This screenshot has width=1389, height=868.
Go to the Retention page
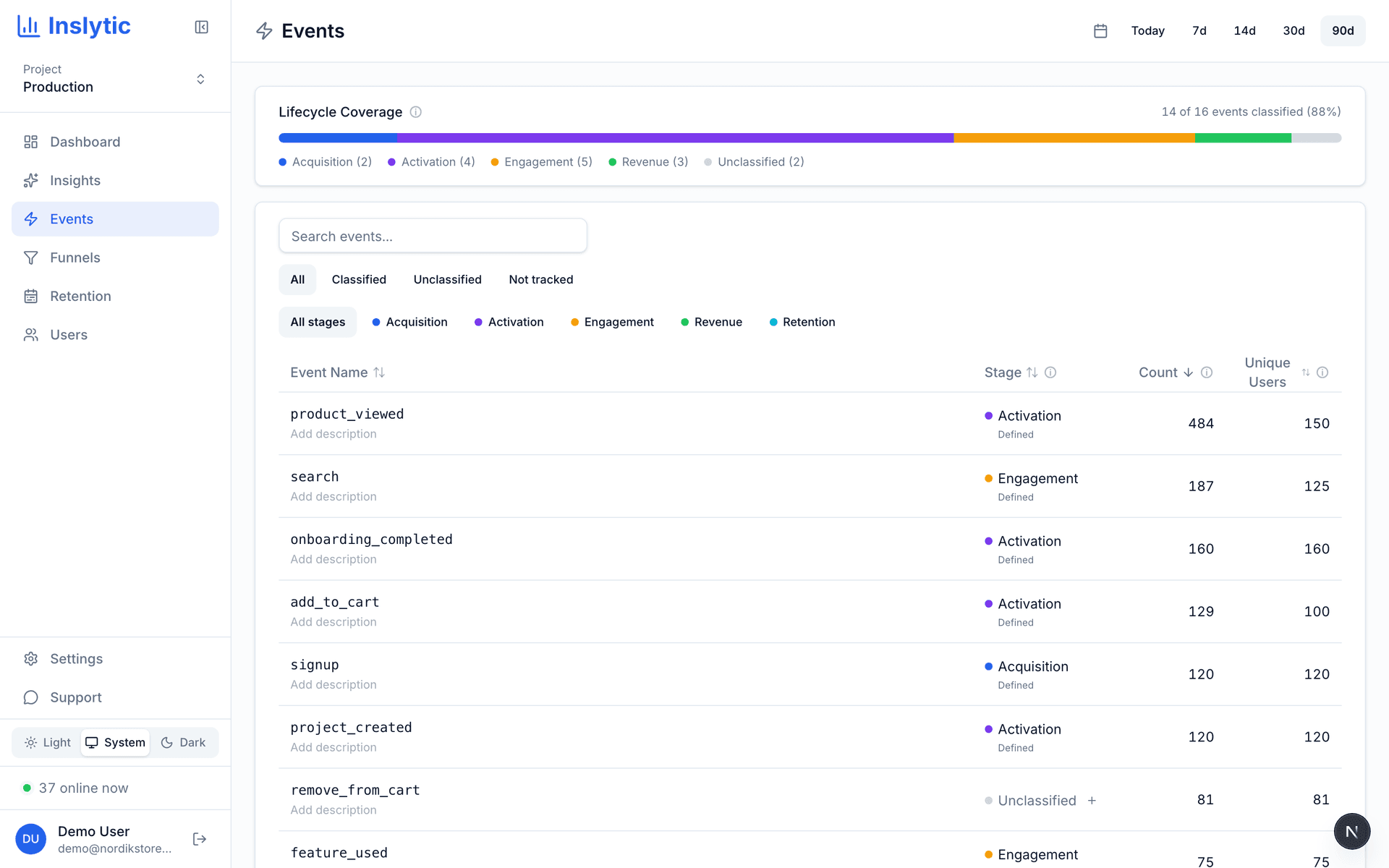80,296
